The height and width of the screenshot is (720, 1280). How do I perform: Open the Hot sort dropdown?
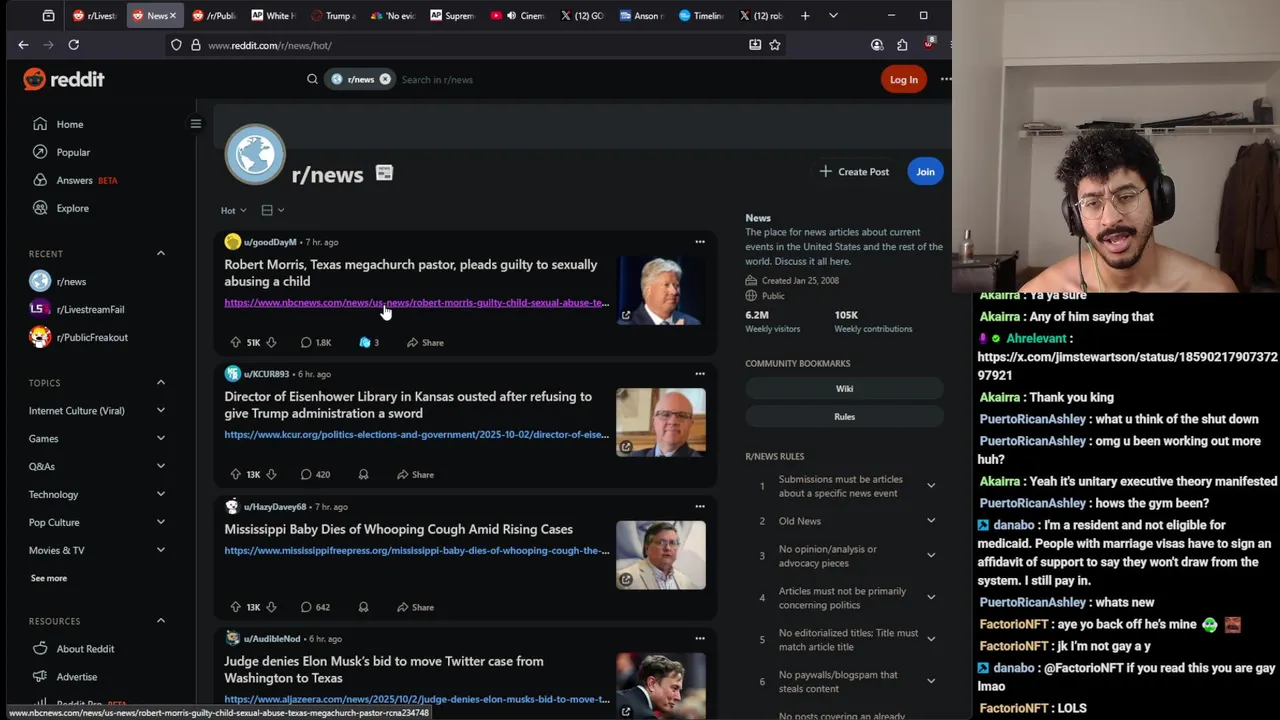tap(233, 210)
